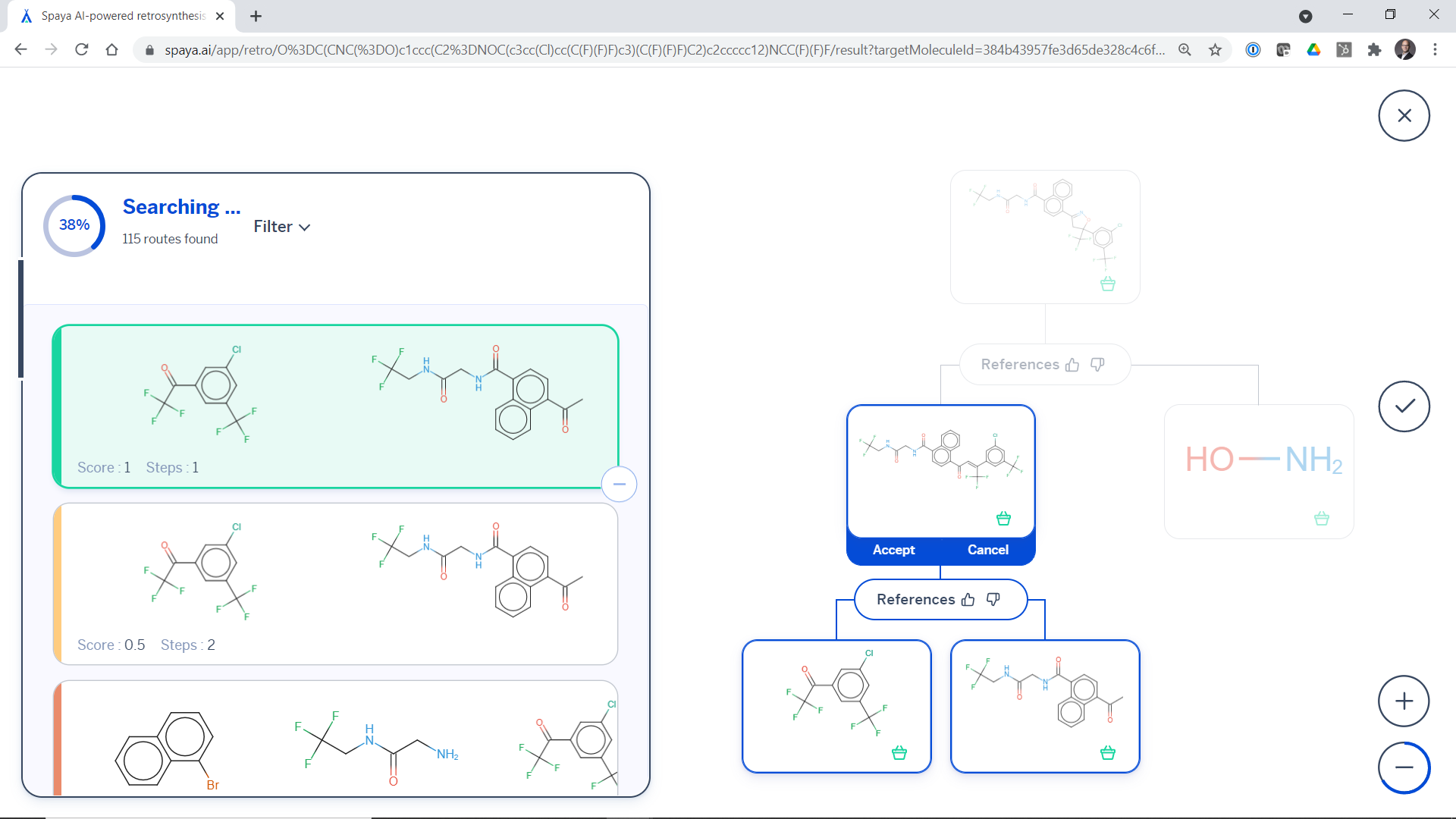Collapse selected route with minus toggle

619,484
